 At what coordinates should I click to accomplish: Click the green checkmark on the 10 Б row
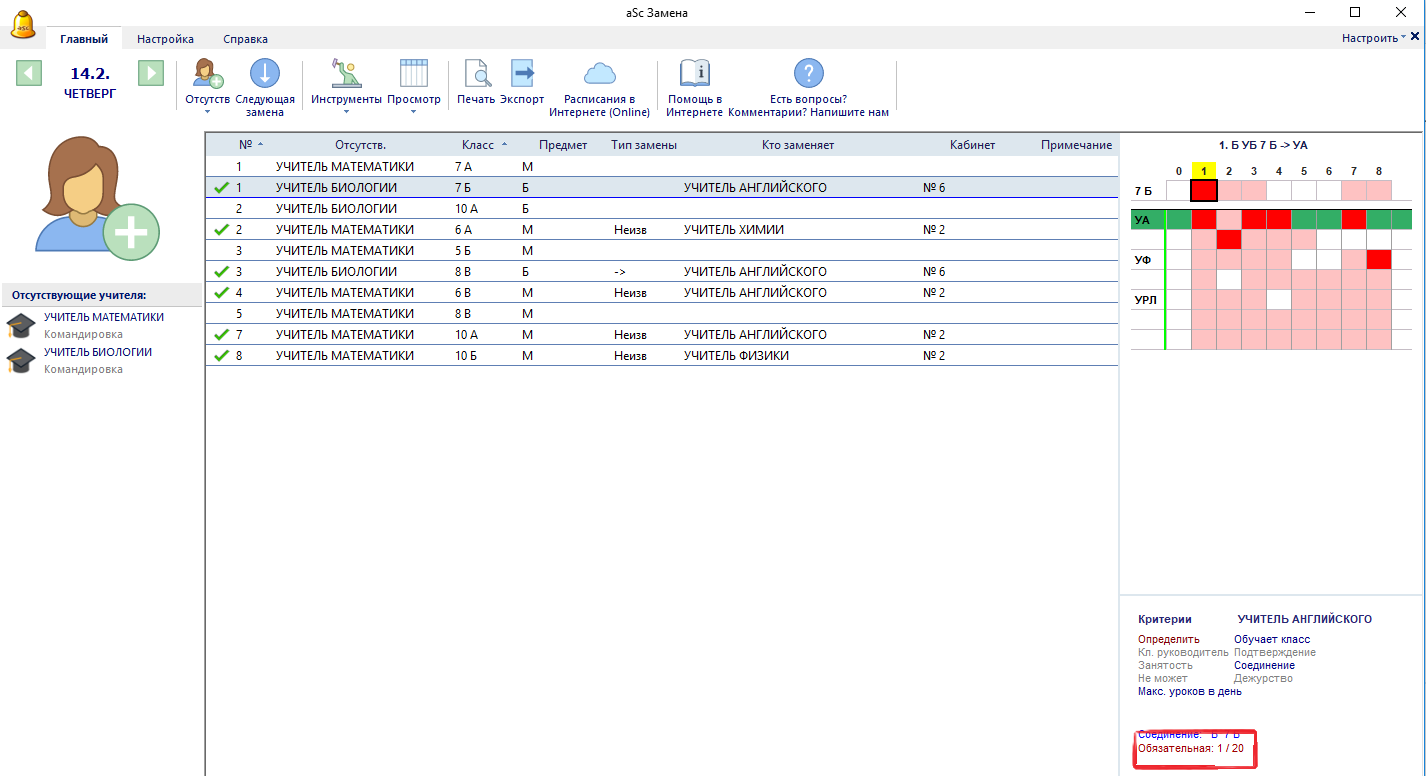(x=222, y=356)
